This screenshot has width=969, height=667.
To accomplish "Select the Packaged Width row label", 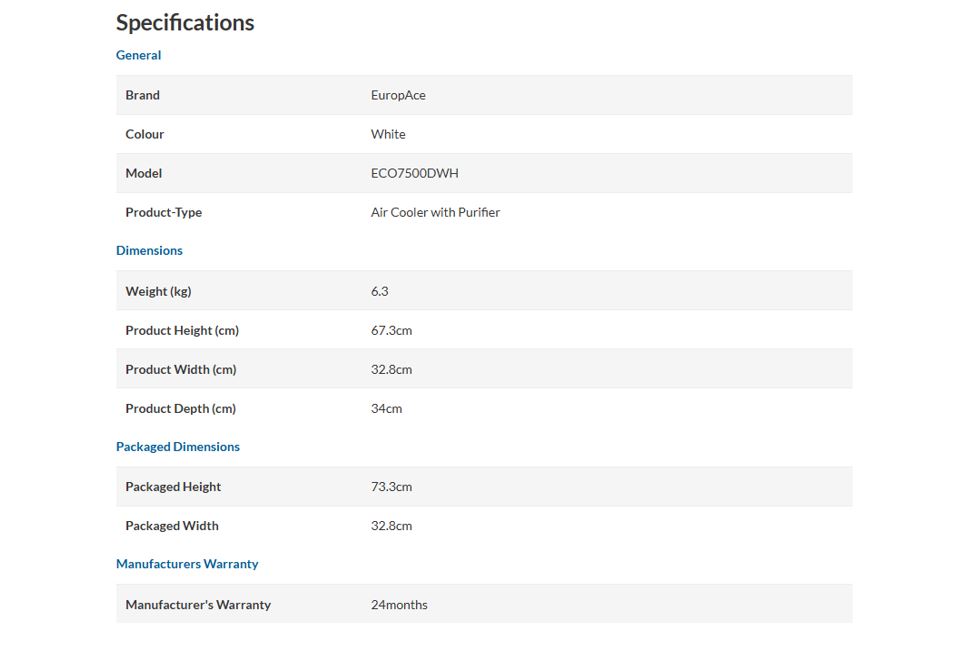I will click(x=172, y=526).
